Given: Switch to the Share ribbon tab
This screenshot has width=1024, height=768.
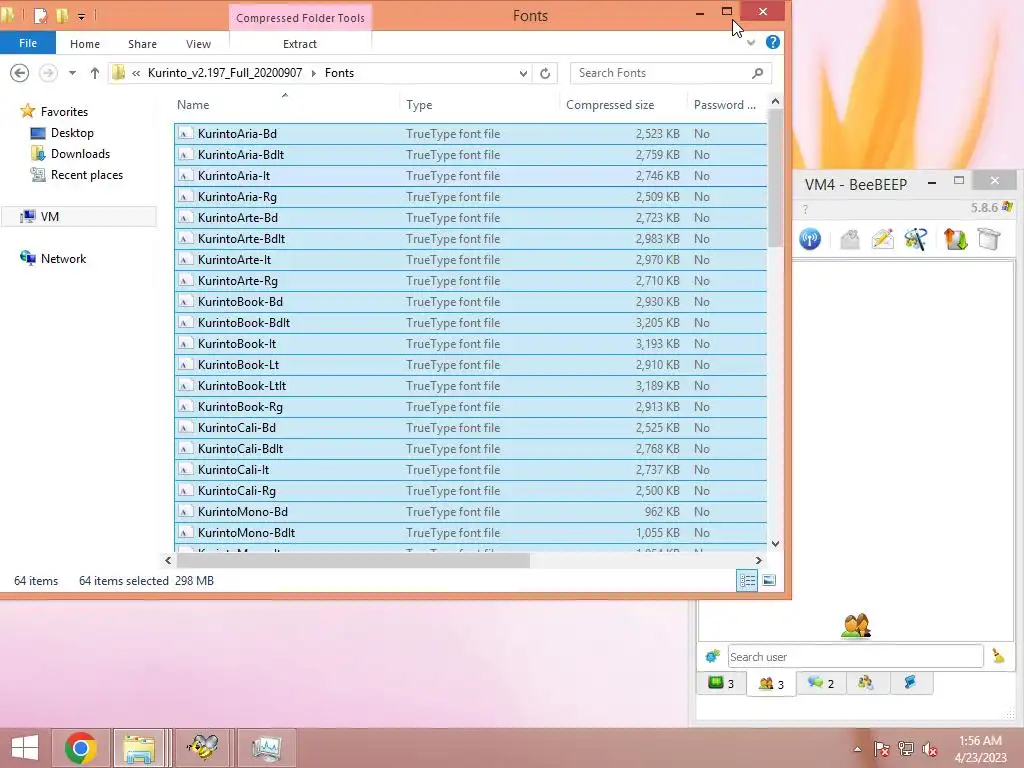Looking at the screenshot, I should click(x=142, y=44).
